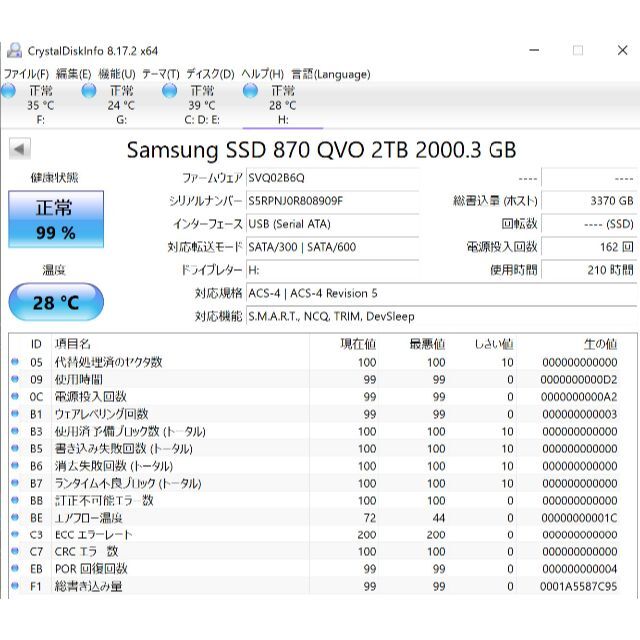Click the drive letter field H:
This screenshot has height=640, width=640.
point(333,270)
